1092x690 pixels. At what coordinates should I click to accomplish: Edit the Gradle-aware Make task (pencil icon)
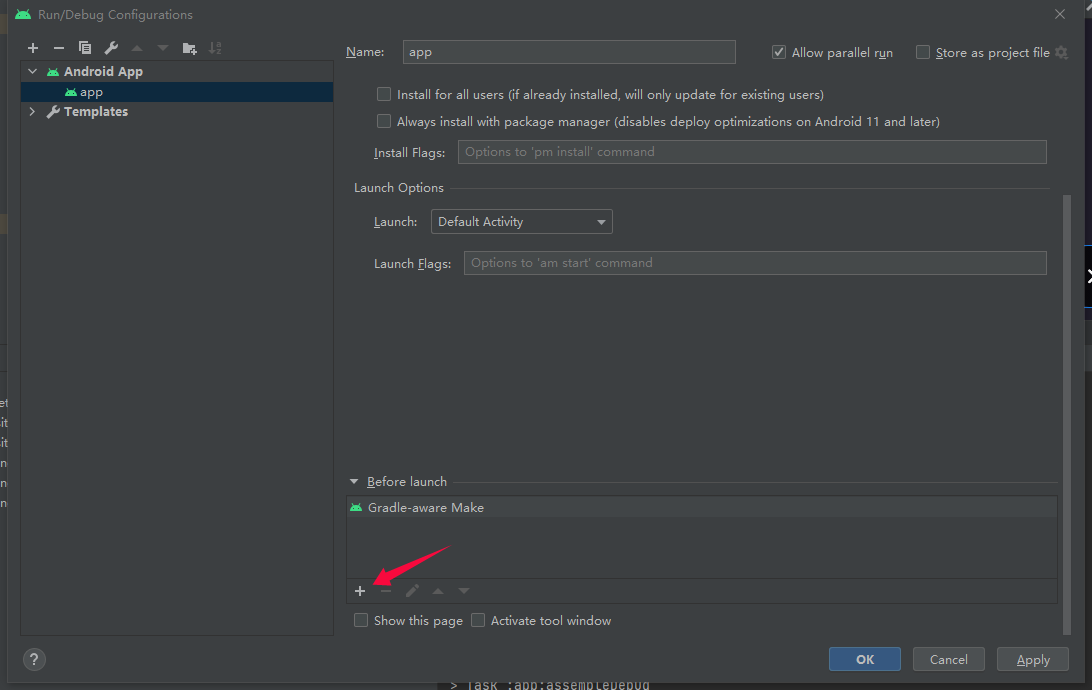(x=411, y=590)
